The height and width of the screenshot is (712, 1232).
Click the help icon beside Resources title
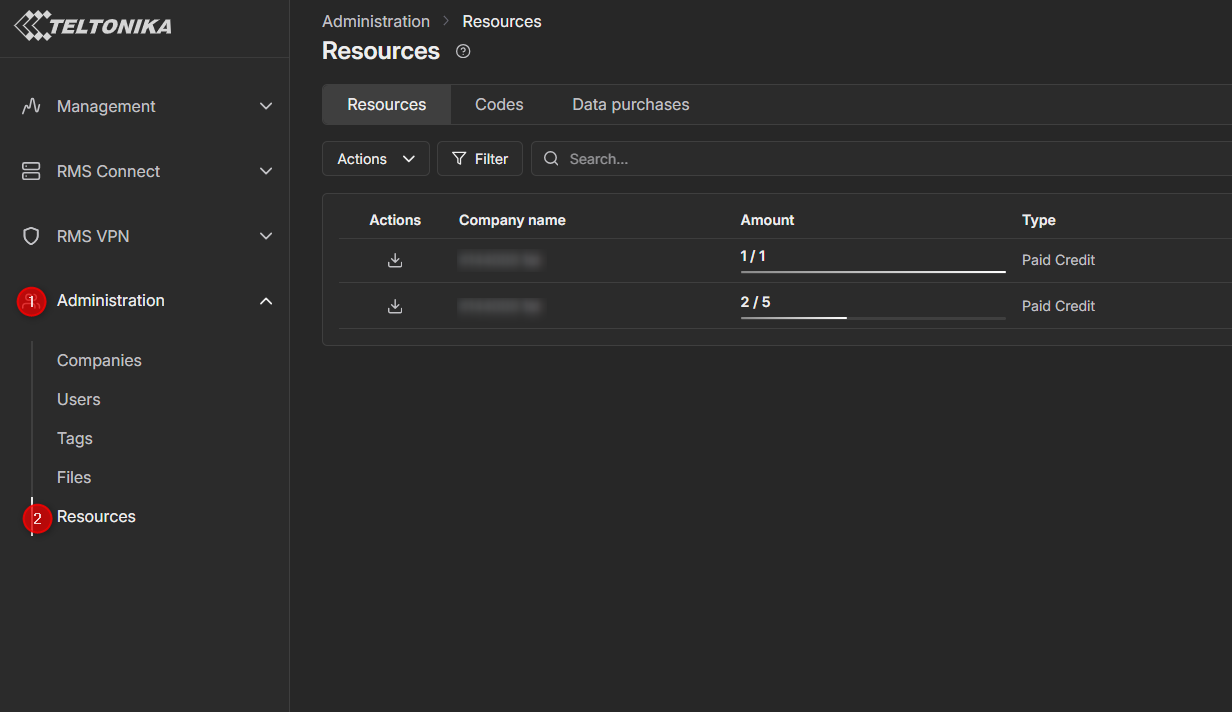[463, 52]
